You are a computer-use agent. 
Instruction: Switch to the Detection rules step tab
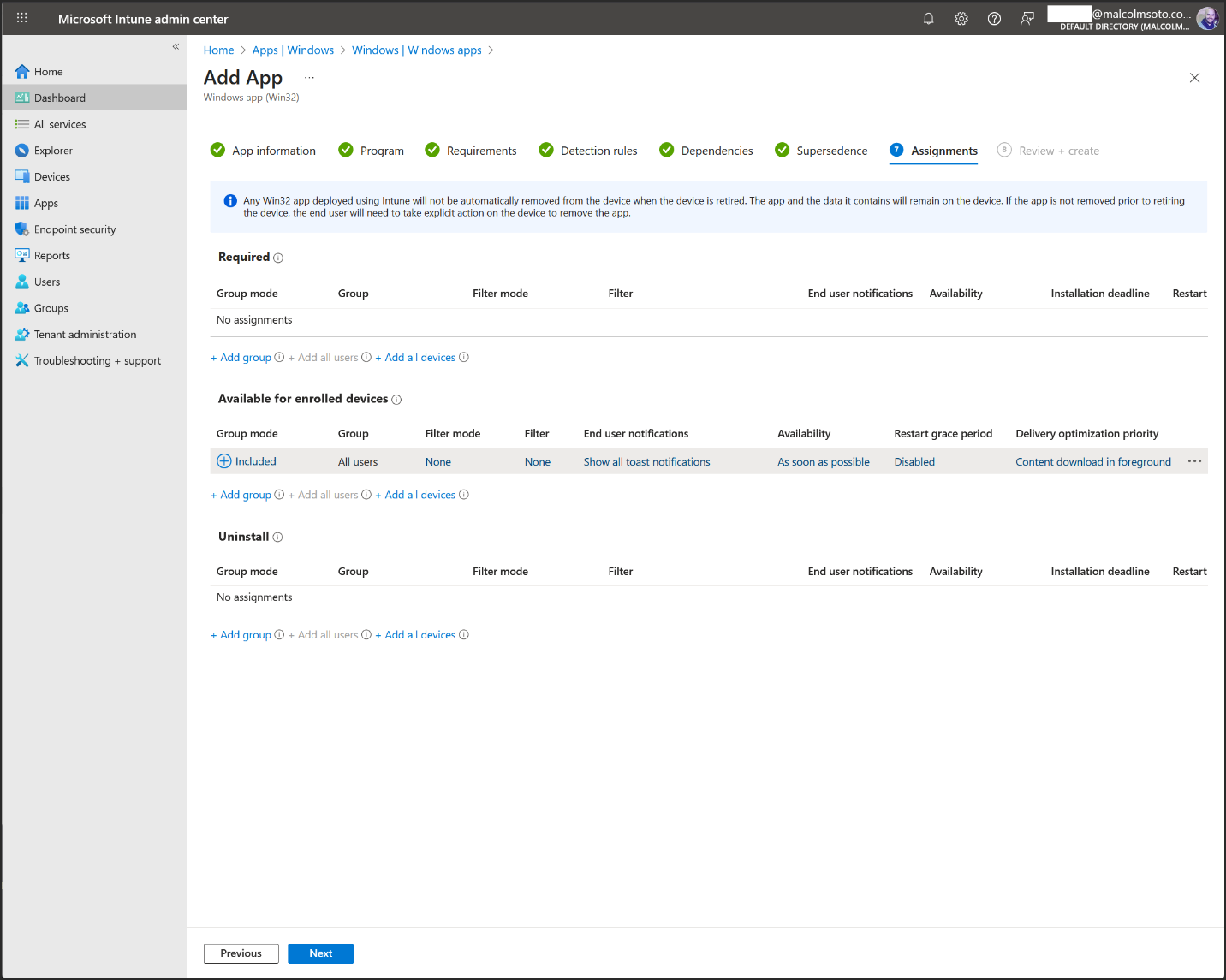pyautogui.click(x=598, y=151)
